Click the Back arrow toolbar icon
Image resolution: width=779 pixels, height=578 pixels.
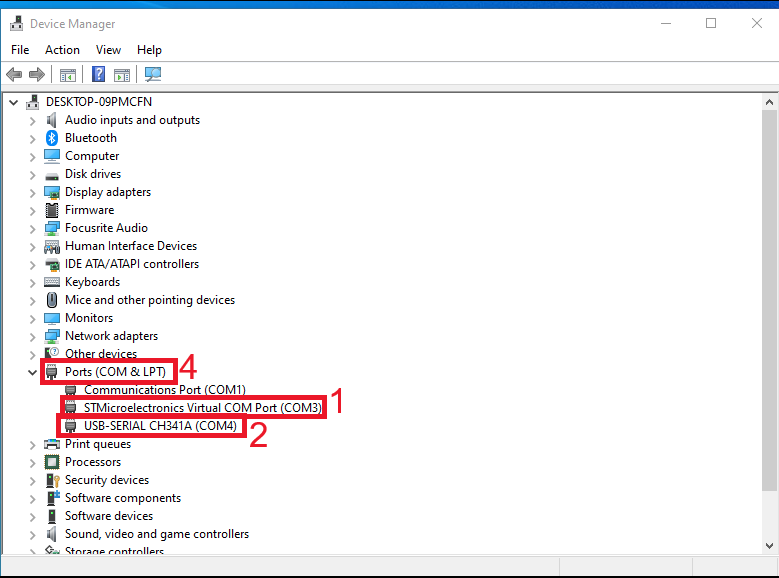click(x=14, y=75)
